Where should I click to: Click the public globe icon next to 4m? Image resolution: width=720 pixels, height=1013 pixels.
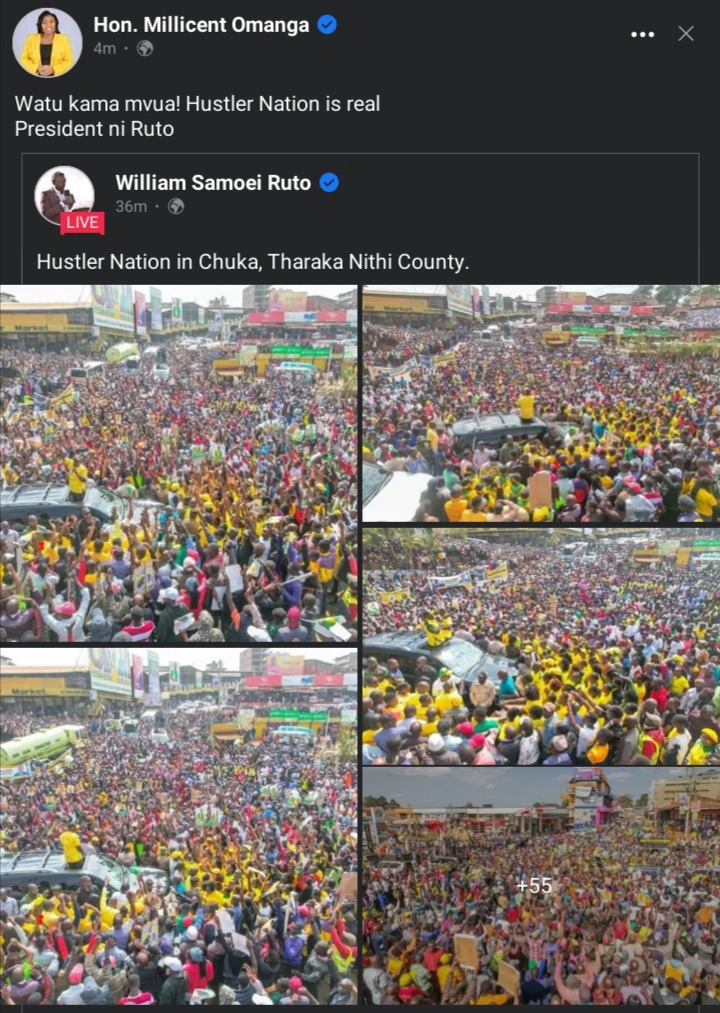coord(145,48)
